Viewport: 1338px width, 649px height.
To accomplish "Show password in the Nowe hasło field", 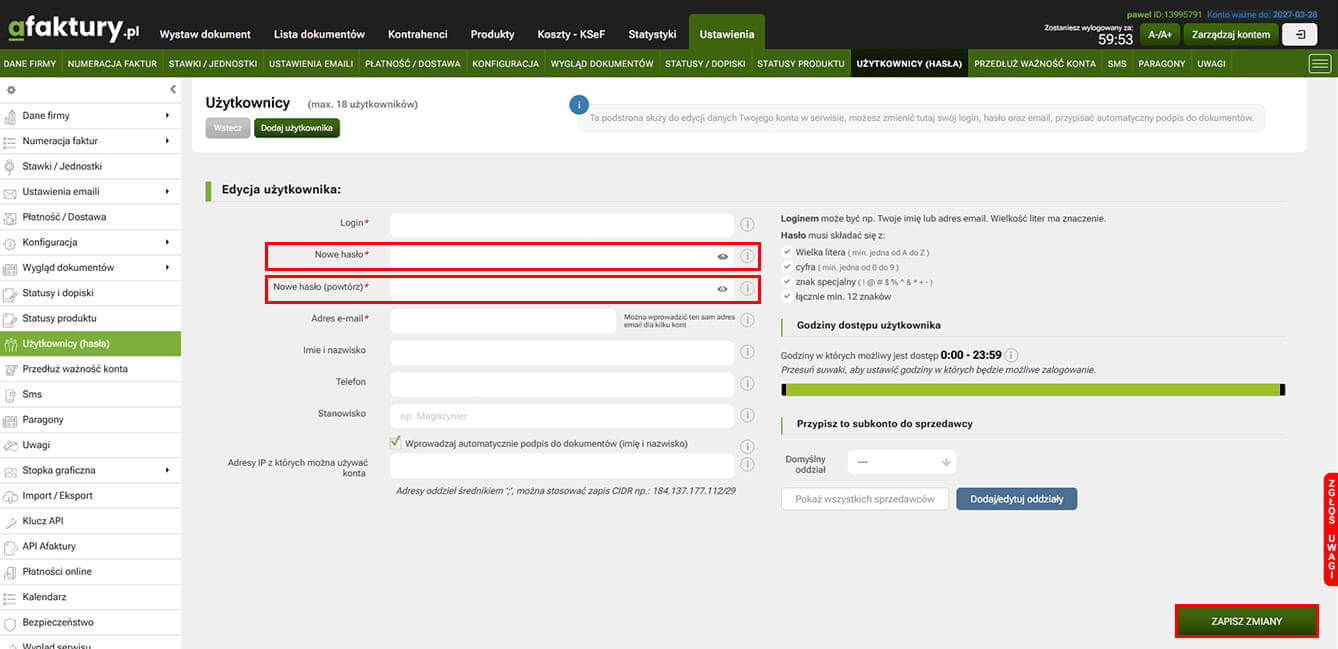I will 722,257.
